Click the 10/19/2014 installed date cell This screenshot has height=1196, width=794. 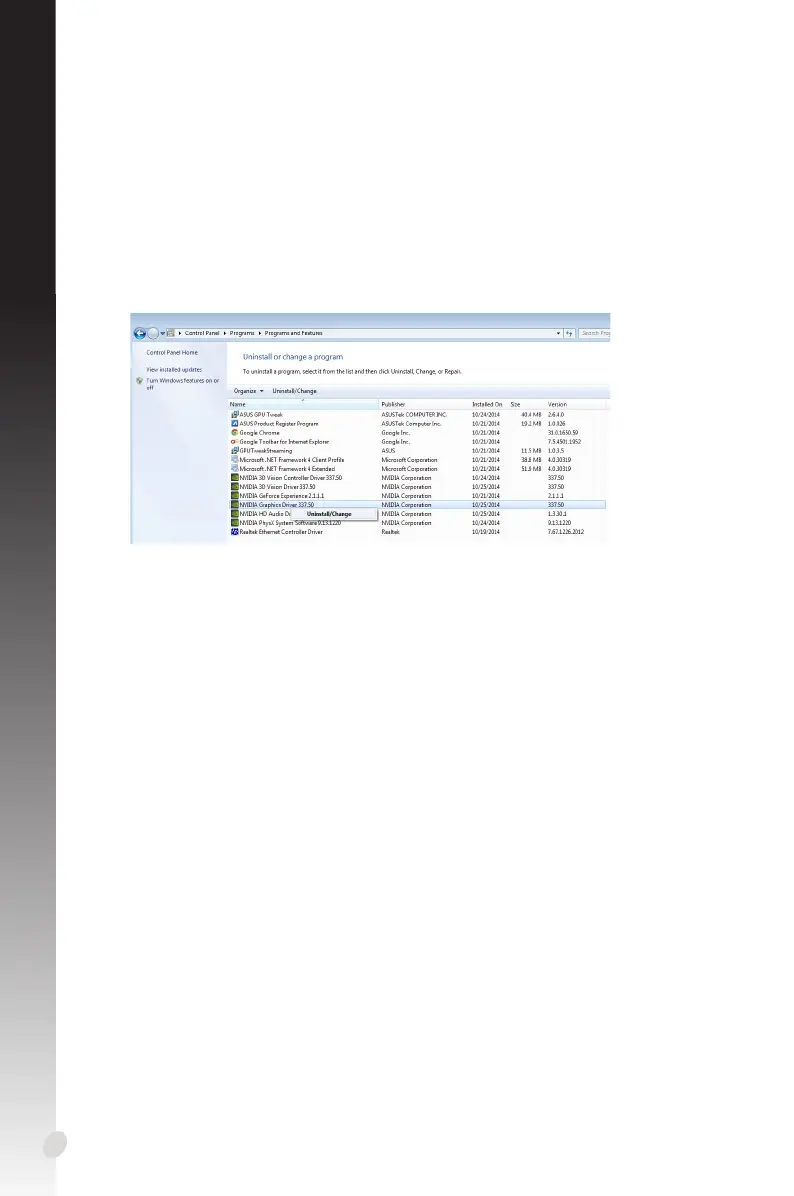[486, 532]
